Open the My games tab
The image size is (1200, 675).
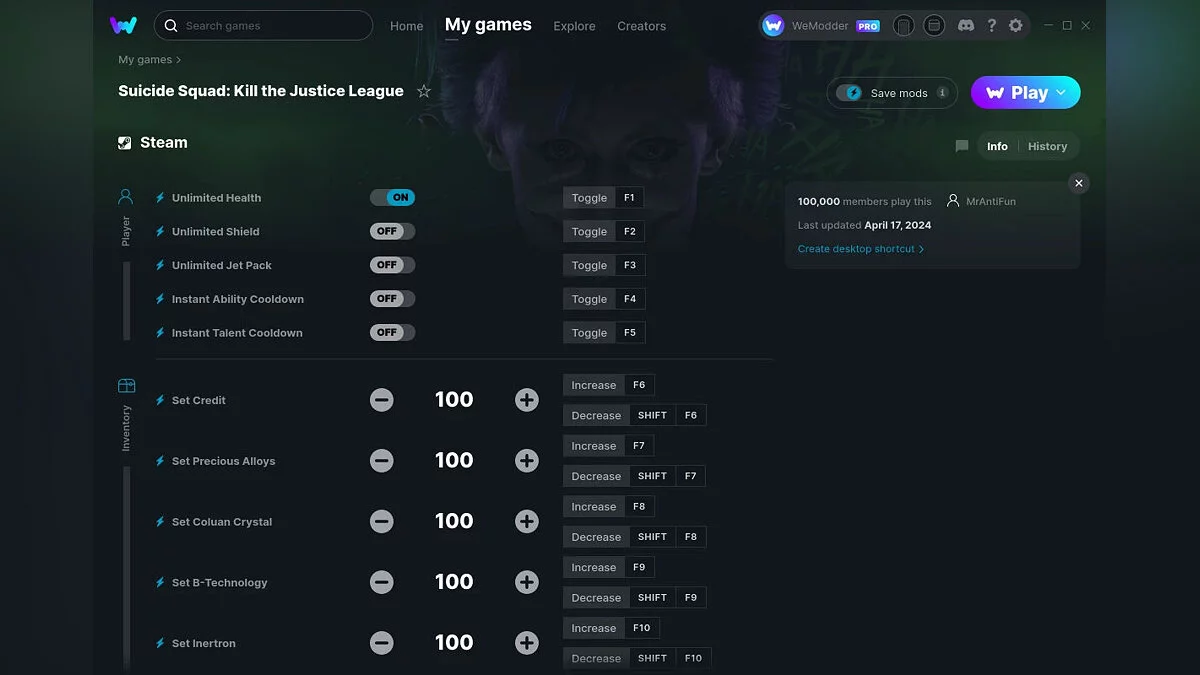tap(488, 25)
